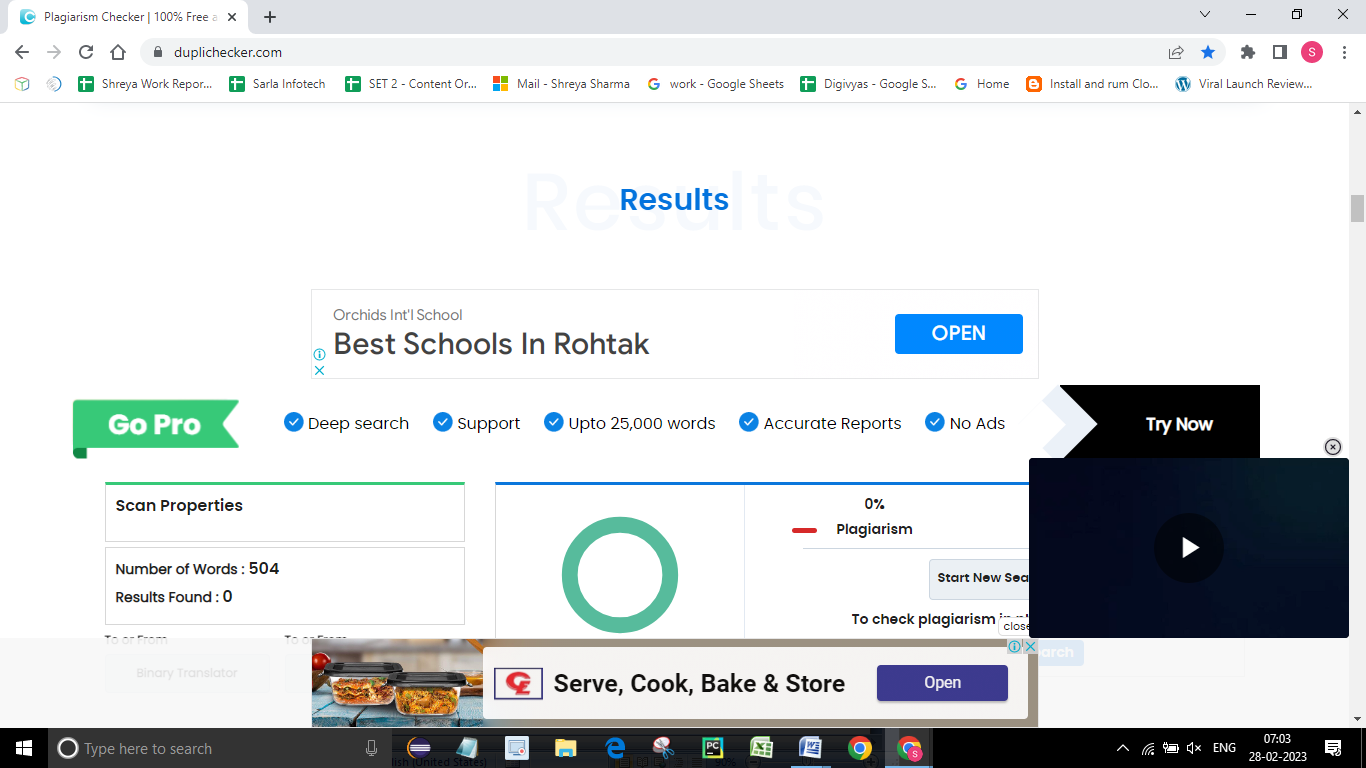1366x768 pixels.
Task: Open the browser home page
Action: [x=118, y=52]
